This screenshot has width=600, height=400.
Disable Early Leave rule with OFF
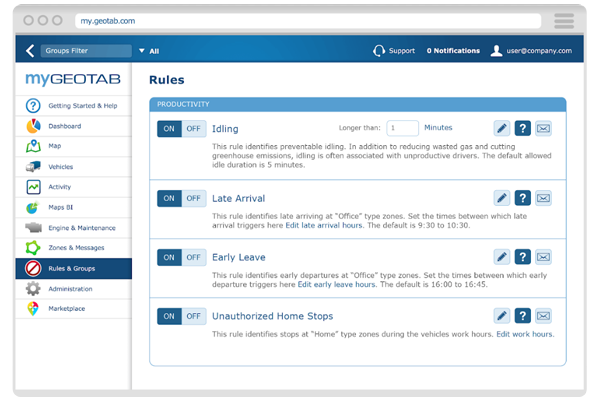click(194, 257)
